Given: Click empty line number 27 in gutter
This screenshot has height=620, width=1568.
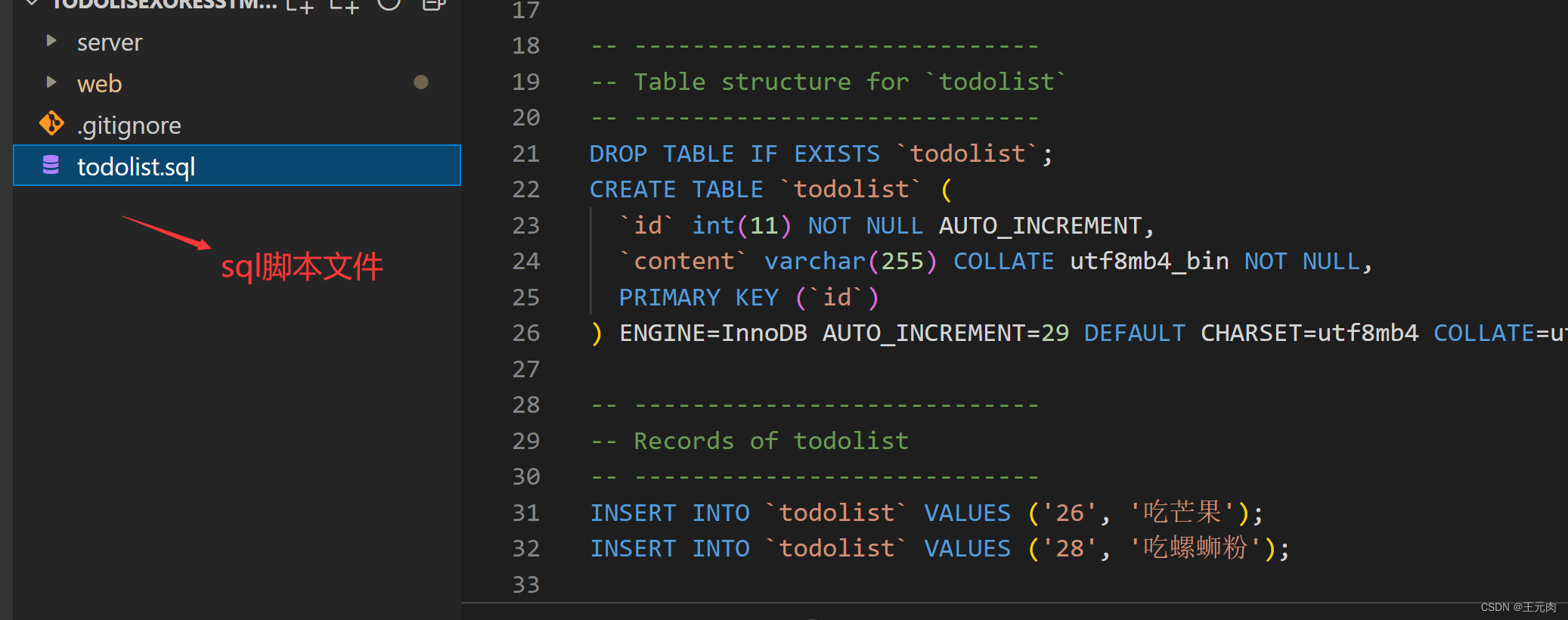Looking at the screenshot, I should 525,369.
